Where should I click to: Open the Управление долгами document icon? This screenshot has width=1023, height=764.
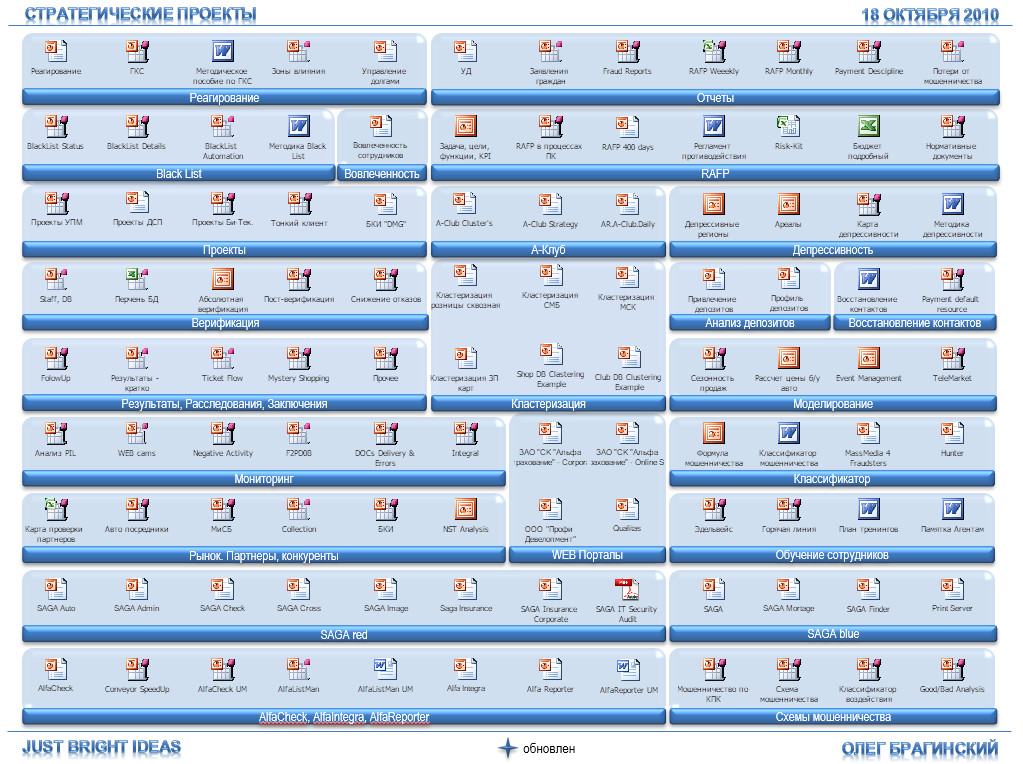click(x=385, y=51)
